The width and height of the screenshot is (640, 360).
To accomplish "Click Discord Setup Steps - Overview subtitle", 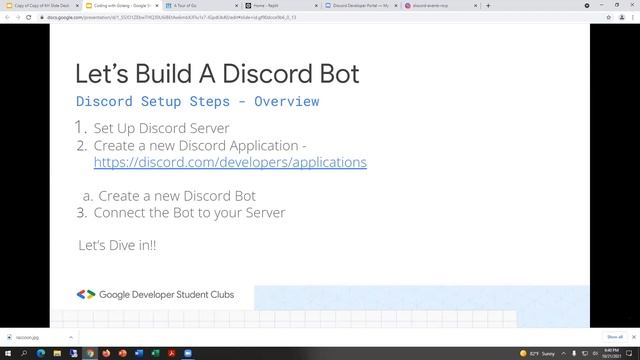I will [198, 101].
